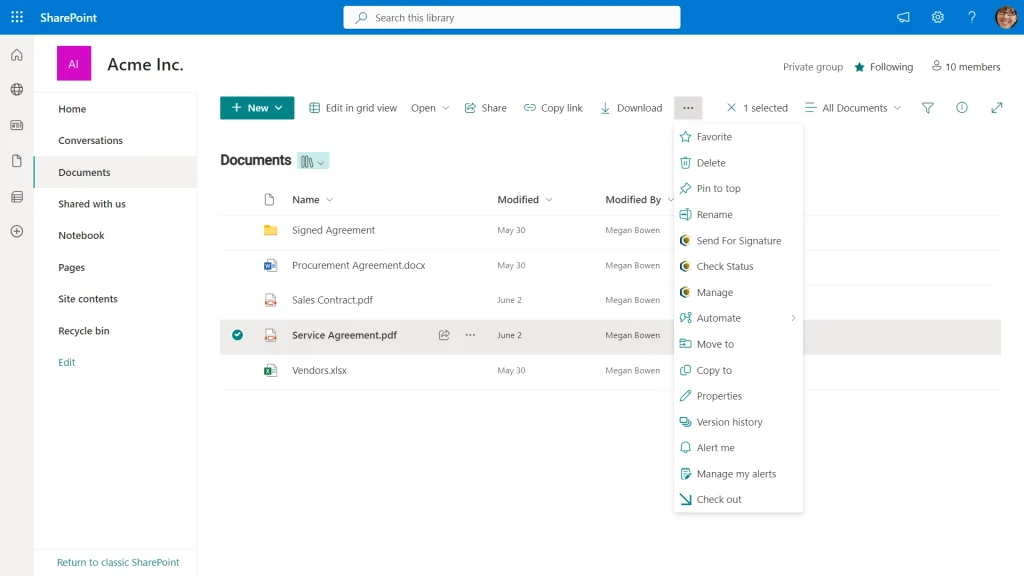Click the share icon on Service Agreement row

[x=444, y=335]
